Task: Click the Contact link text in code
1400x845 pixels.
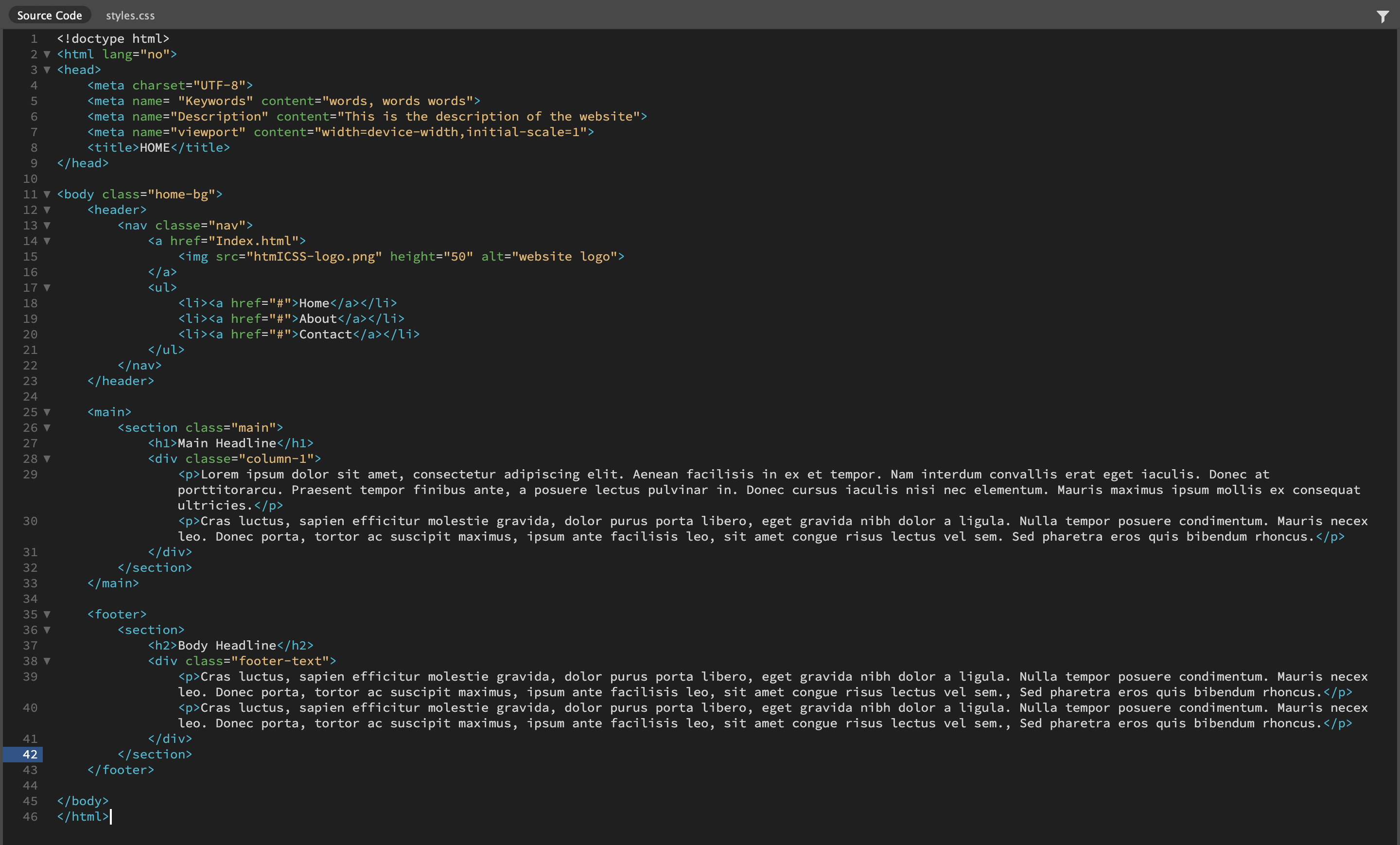Action: 325,334
